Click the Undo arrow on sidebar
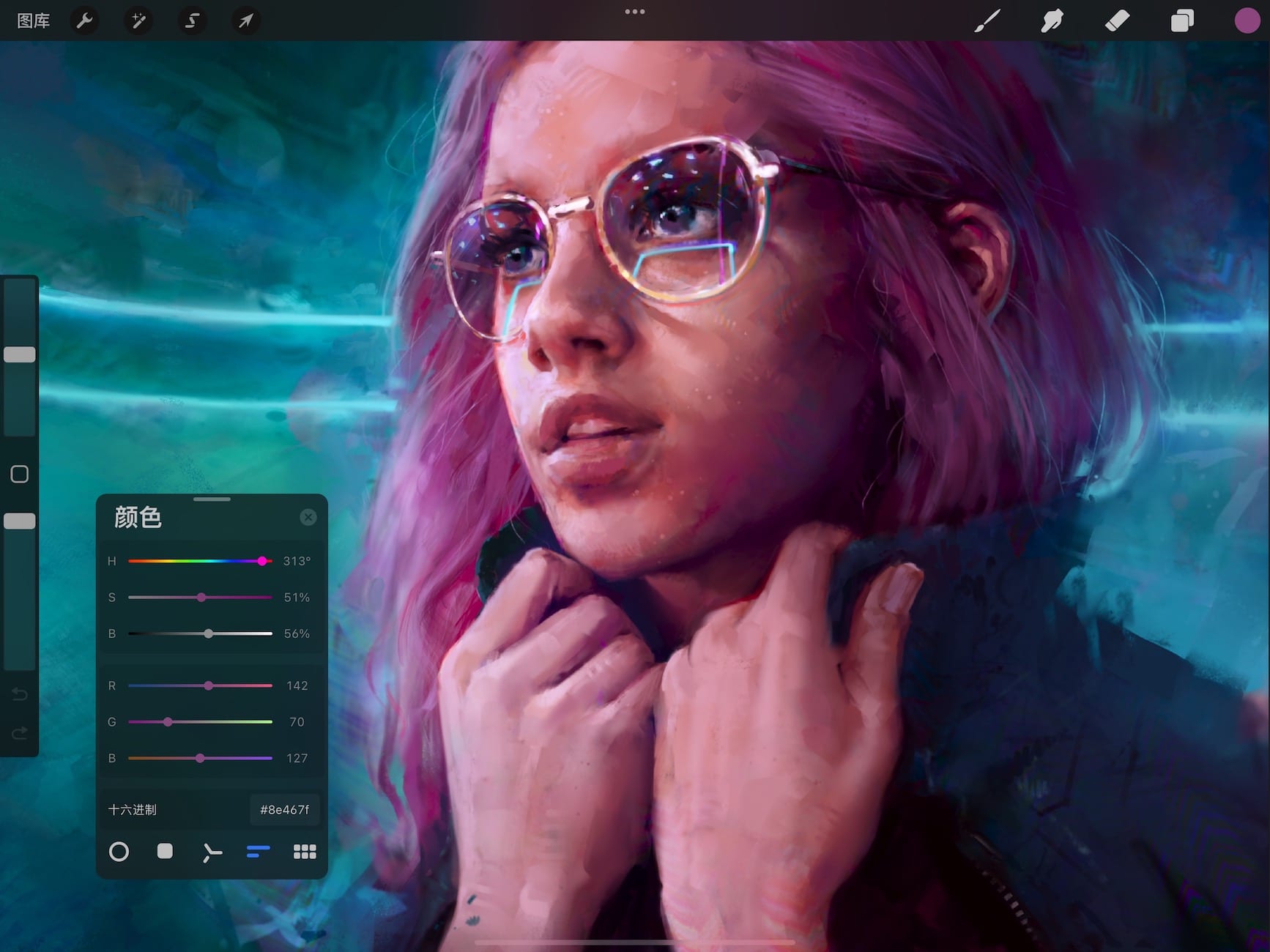 pyautogui.click(x=20, y=693)
